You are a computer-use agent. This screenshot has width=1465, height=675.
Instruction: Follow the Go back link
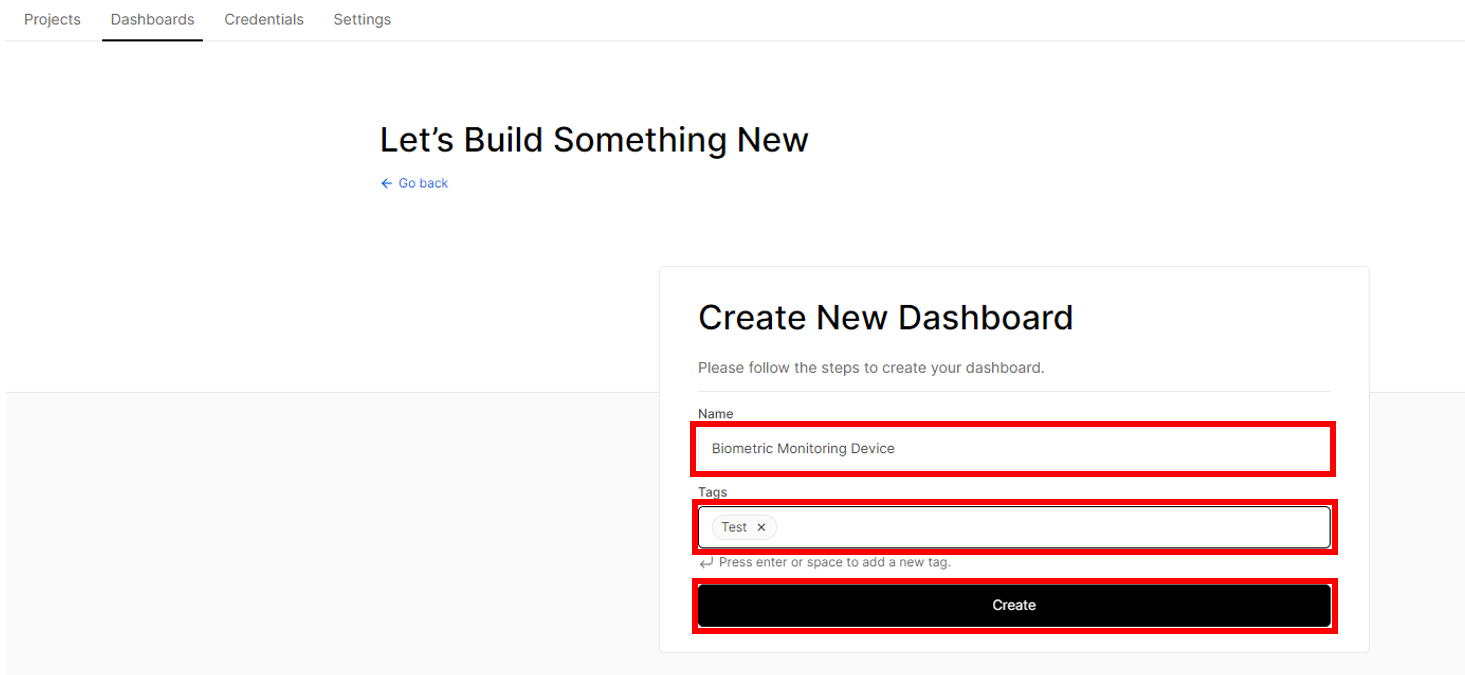pos(423,183)
